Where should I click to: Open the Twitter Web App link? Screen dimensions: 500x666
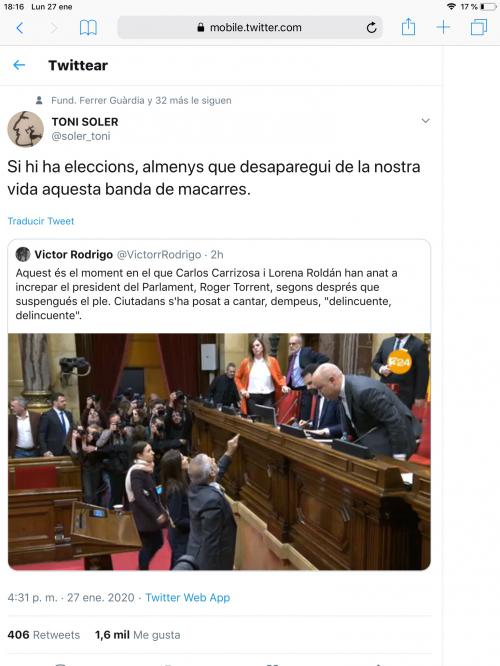point(188,598)
